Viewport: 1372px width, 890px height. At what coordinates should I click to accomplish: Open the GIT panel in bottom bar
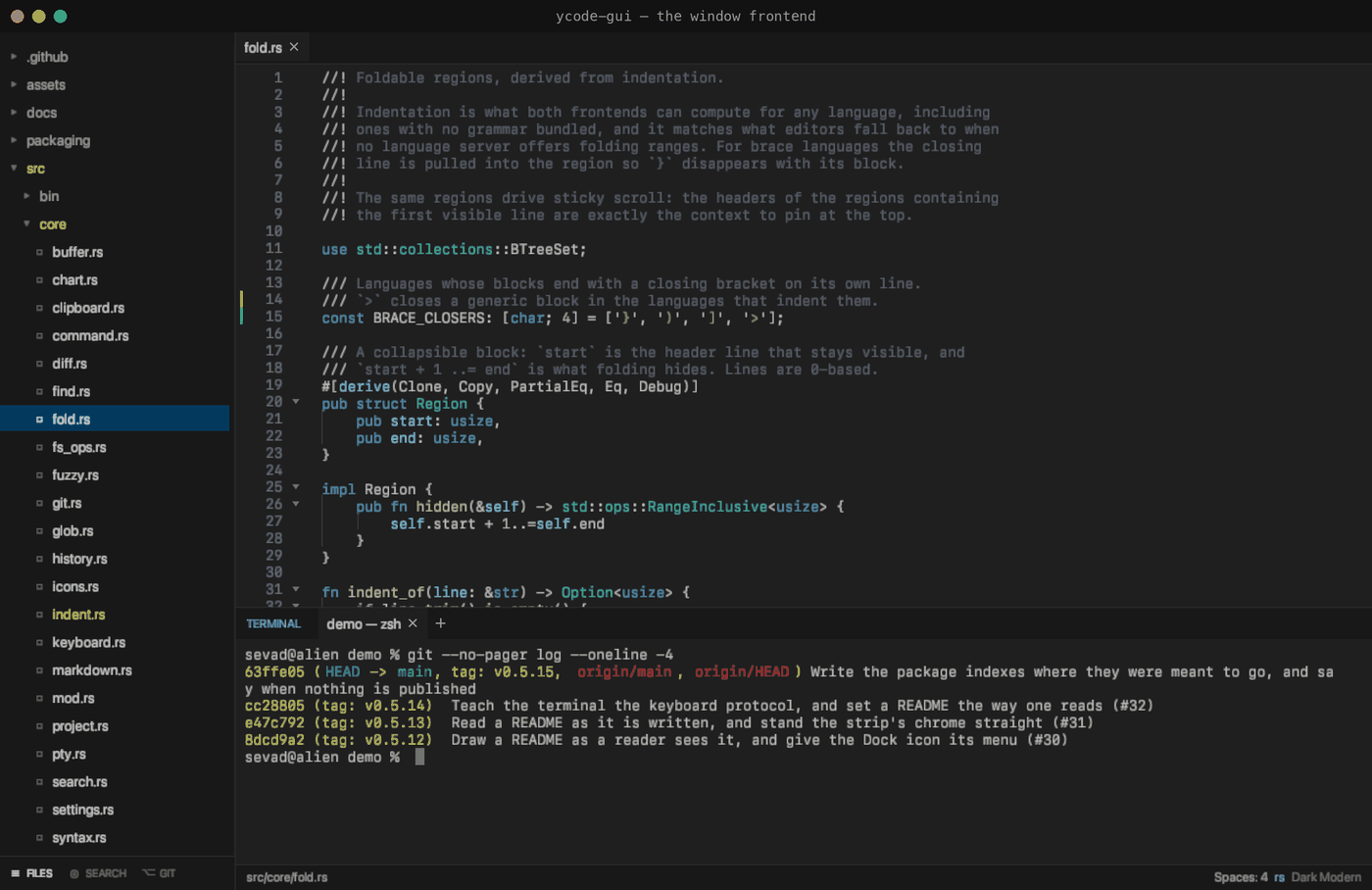[159, 873]
